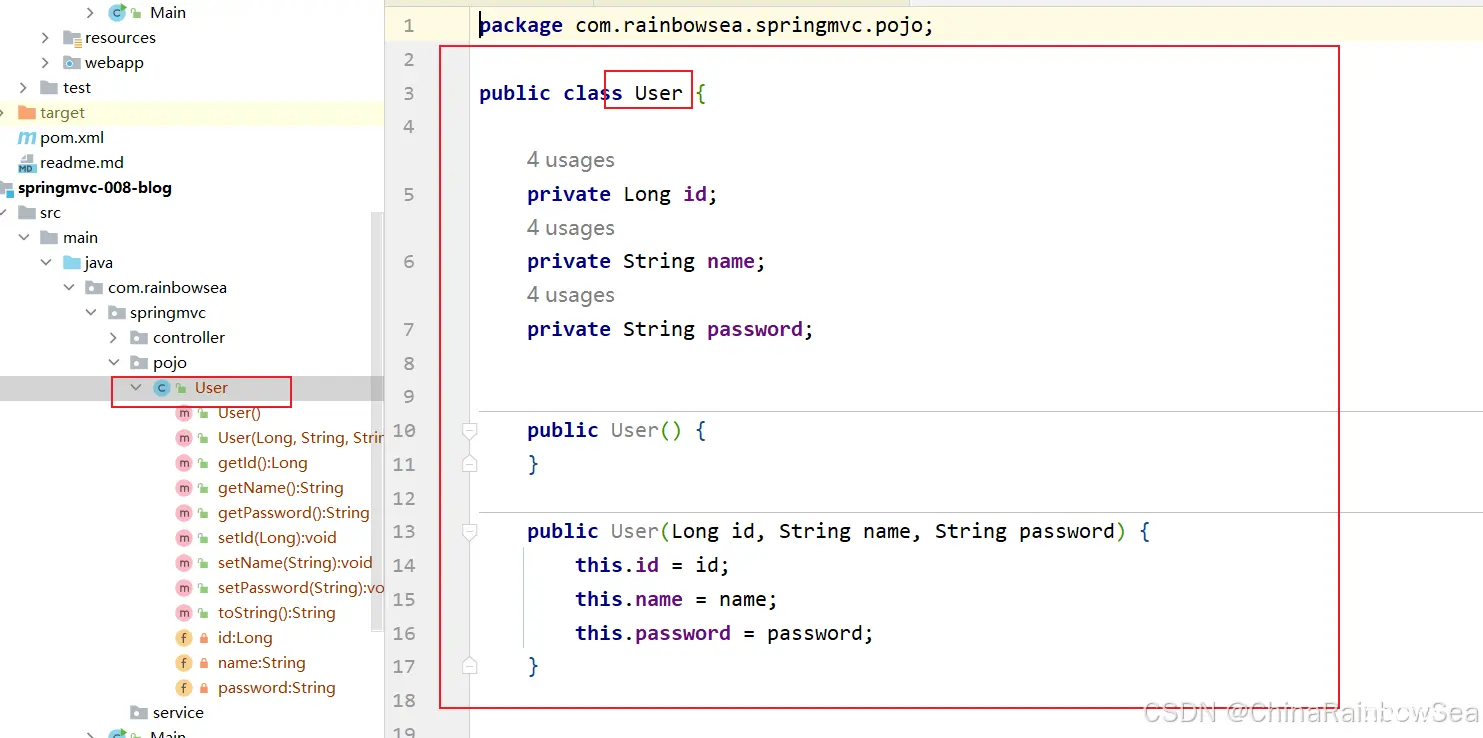Viewport: 1483px width, 738px height.
Task: Open the 4 usages hint above password field
Action: (571, 296)
